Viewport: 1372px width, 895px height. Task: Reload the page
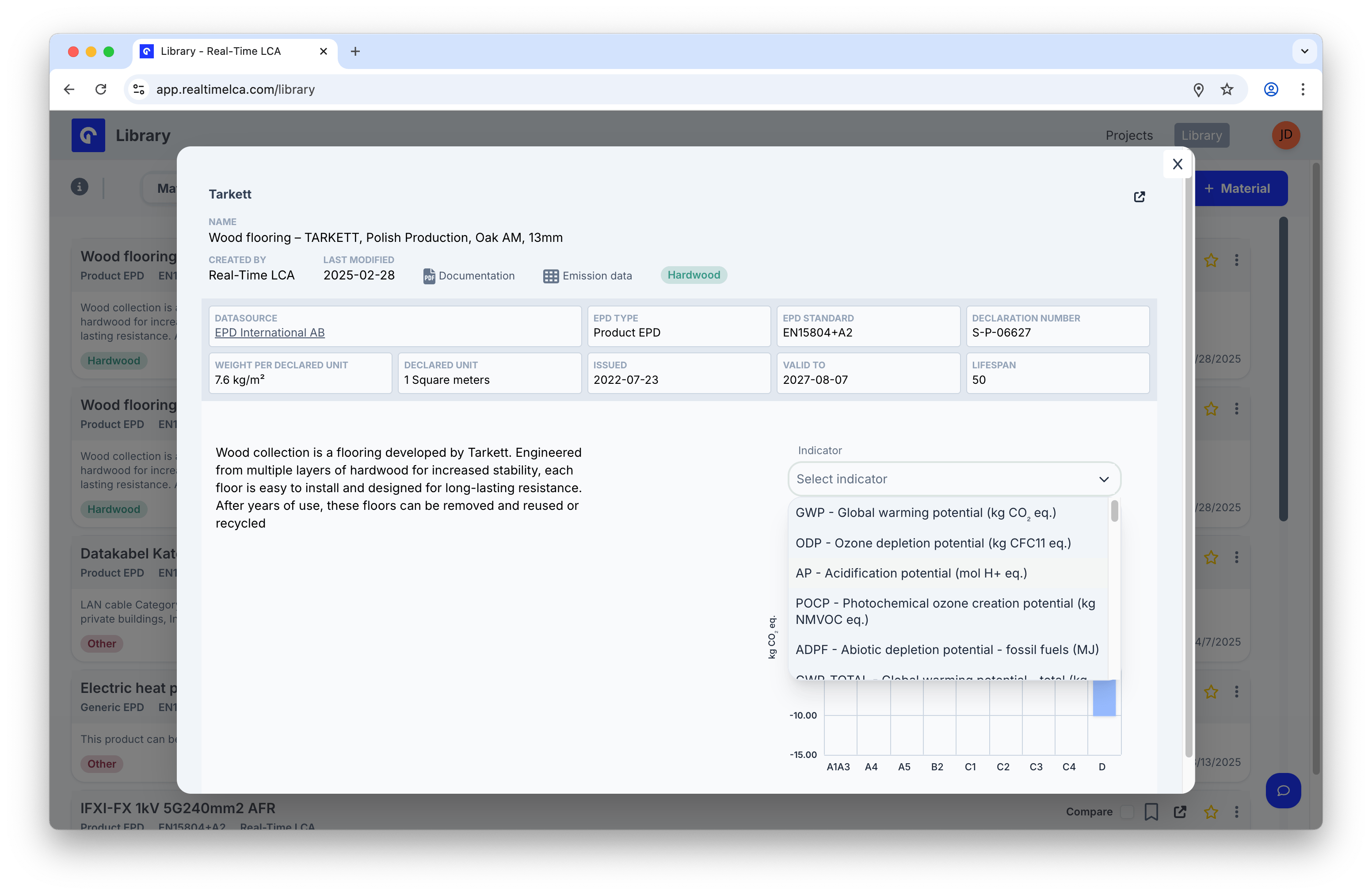(x=101, y=89)
